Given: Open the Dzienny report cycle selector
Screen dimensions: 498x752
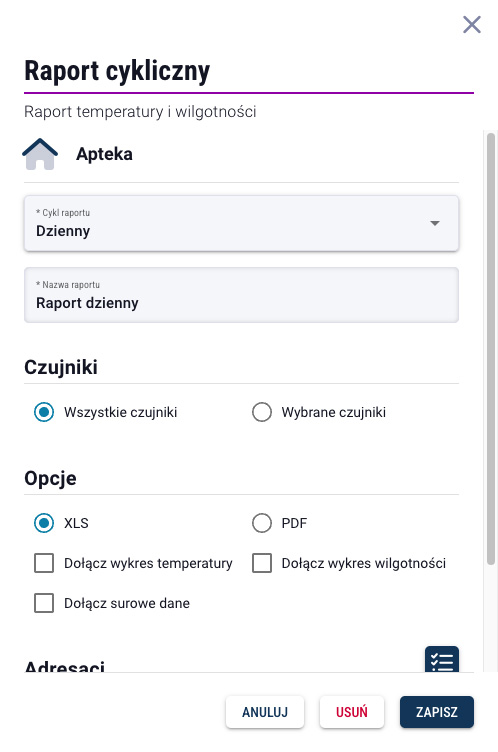Looking at the screenshot, I should (x=241, y=223).
